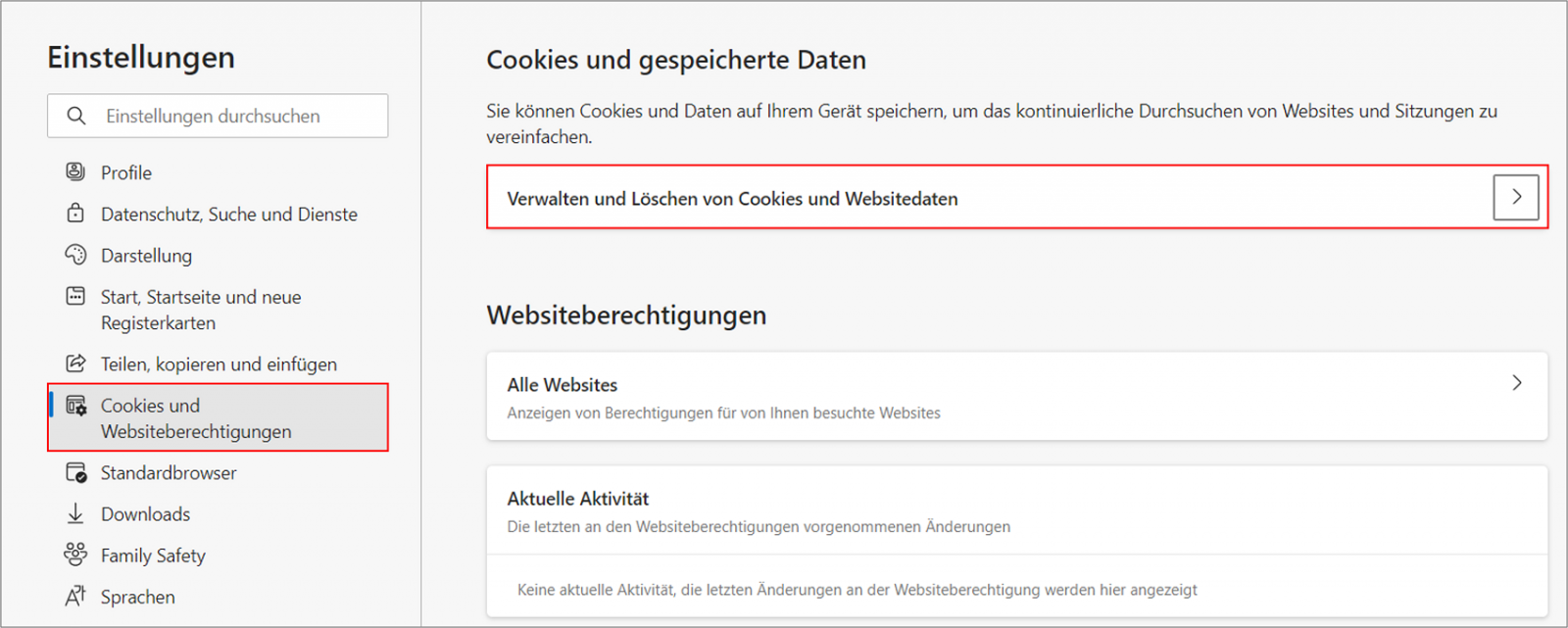The height and width of the screenshot is (628, 1568).
Task: Select the Teilen, kopieren und einfügen icon
Action: pyautogui.click(x=75, y=362)
